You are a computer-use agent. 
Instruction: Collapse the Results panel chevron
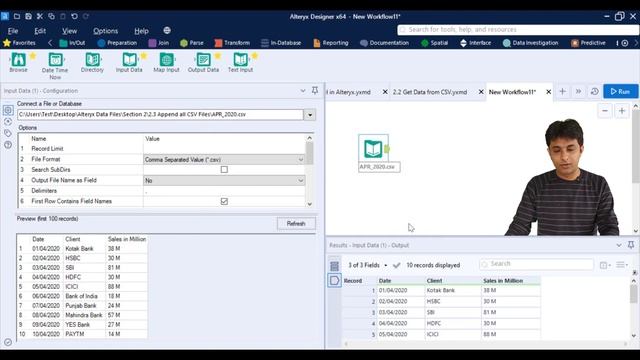[619, 245]
